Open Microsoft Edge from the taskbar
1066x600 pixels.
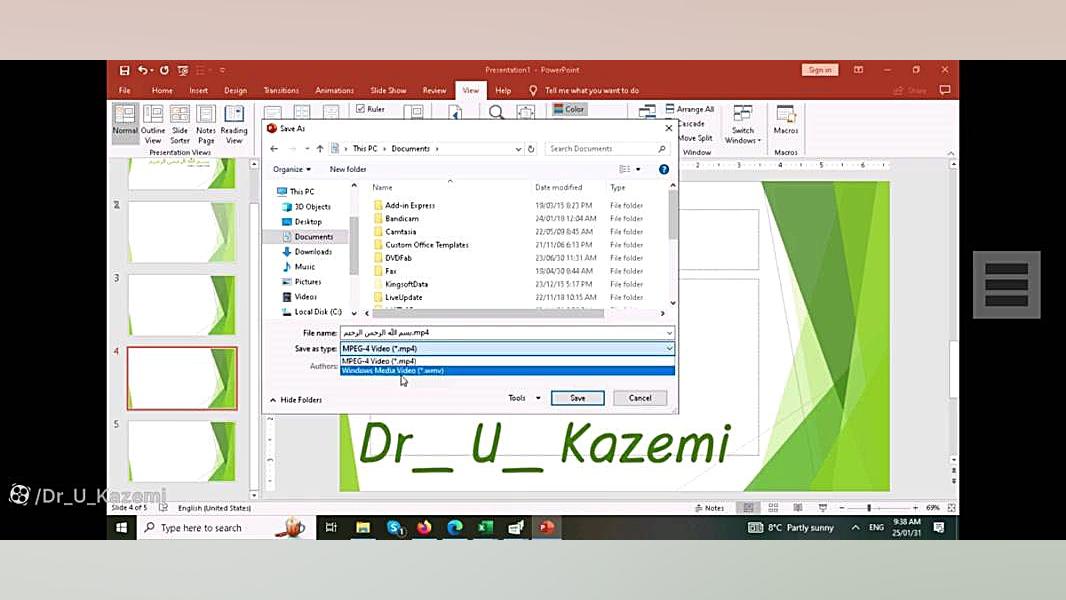coord(455,528)
